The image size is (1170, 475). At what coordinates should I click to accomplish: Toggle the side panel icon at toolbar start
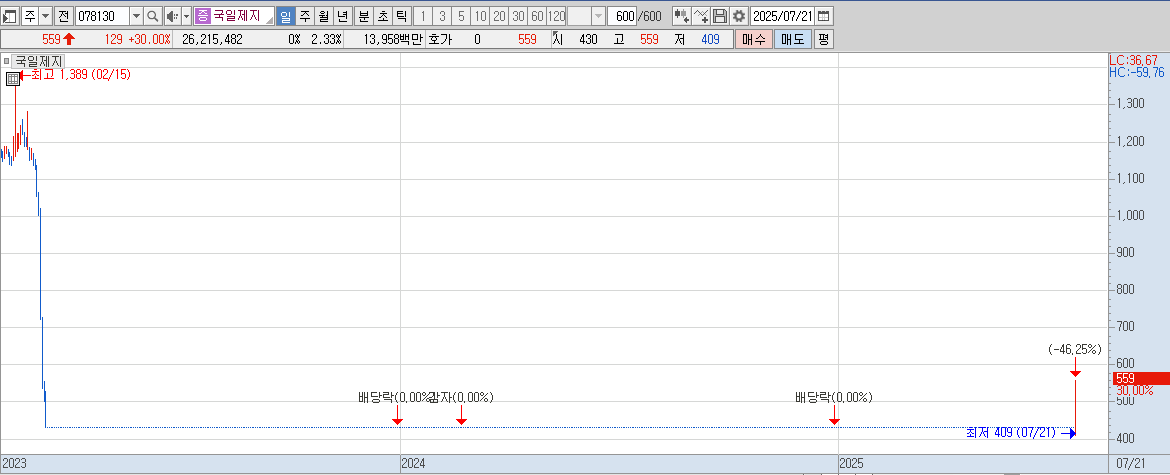10,16
